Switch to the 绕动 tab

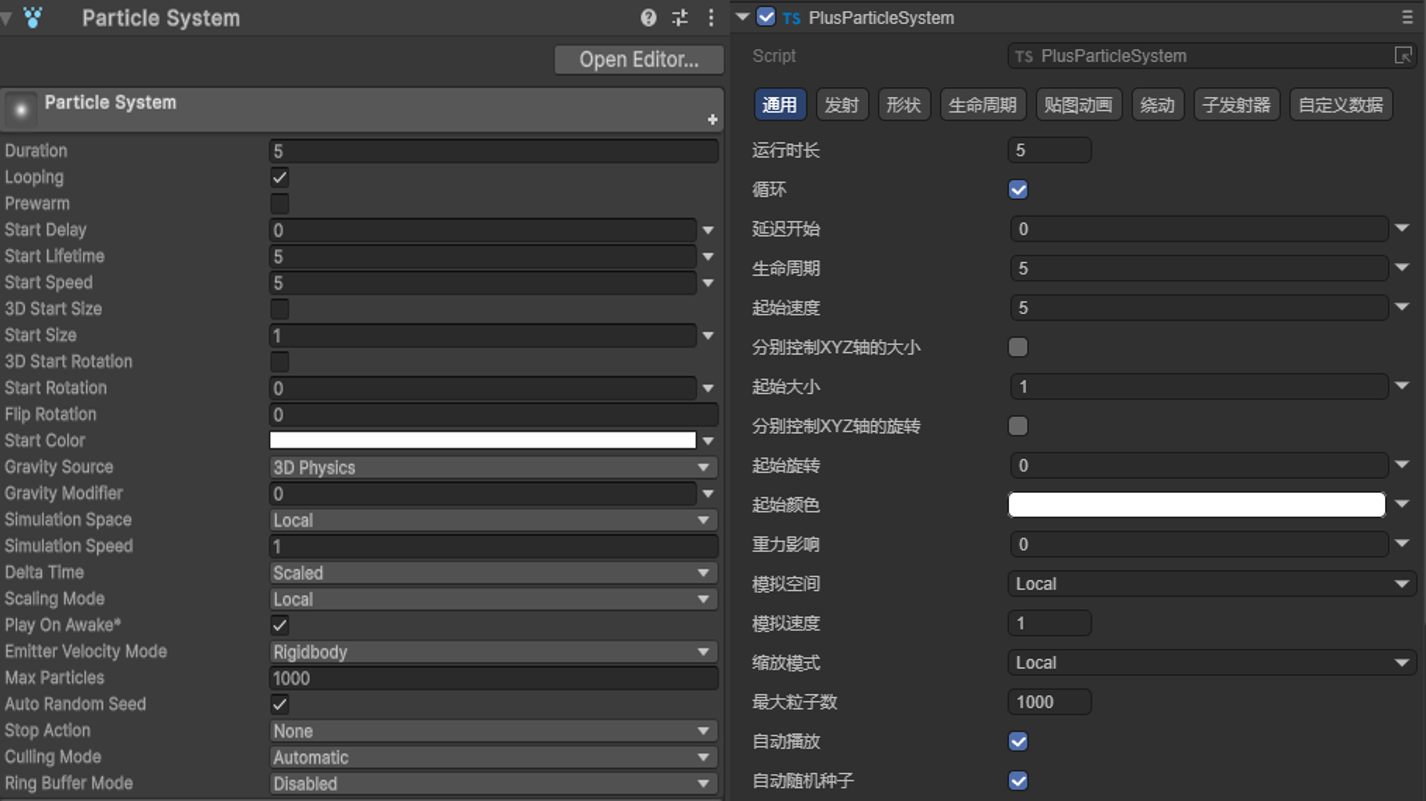tap(1157, 105)
